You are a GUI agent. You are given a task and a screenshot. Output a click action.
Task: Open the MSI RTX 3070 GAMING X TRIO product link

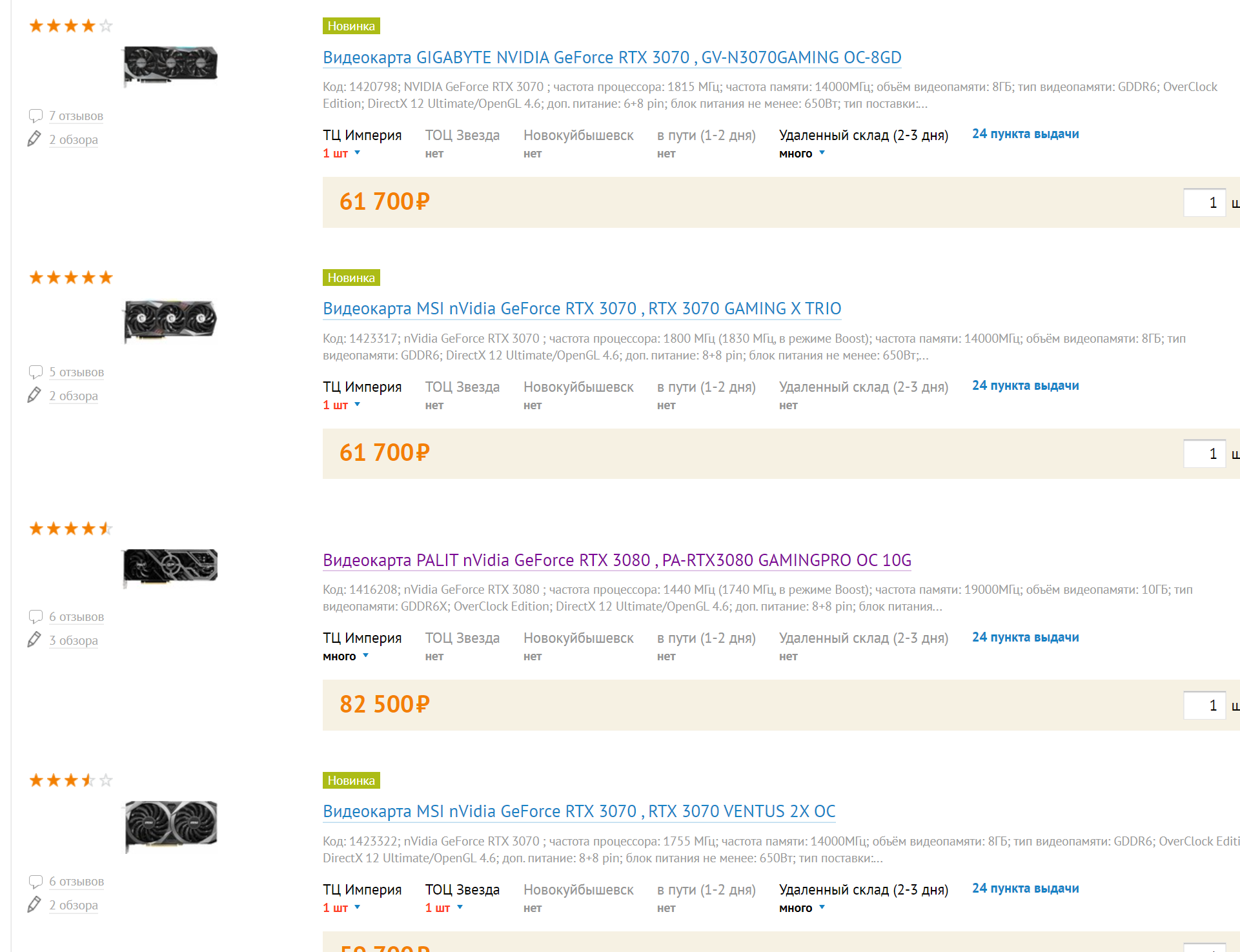582,309
